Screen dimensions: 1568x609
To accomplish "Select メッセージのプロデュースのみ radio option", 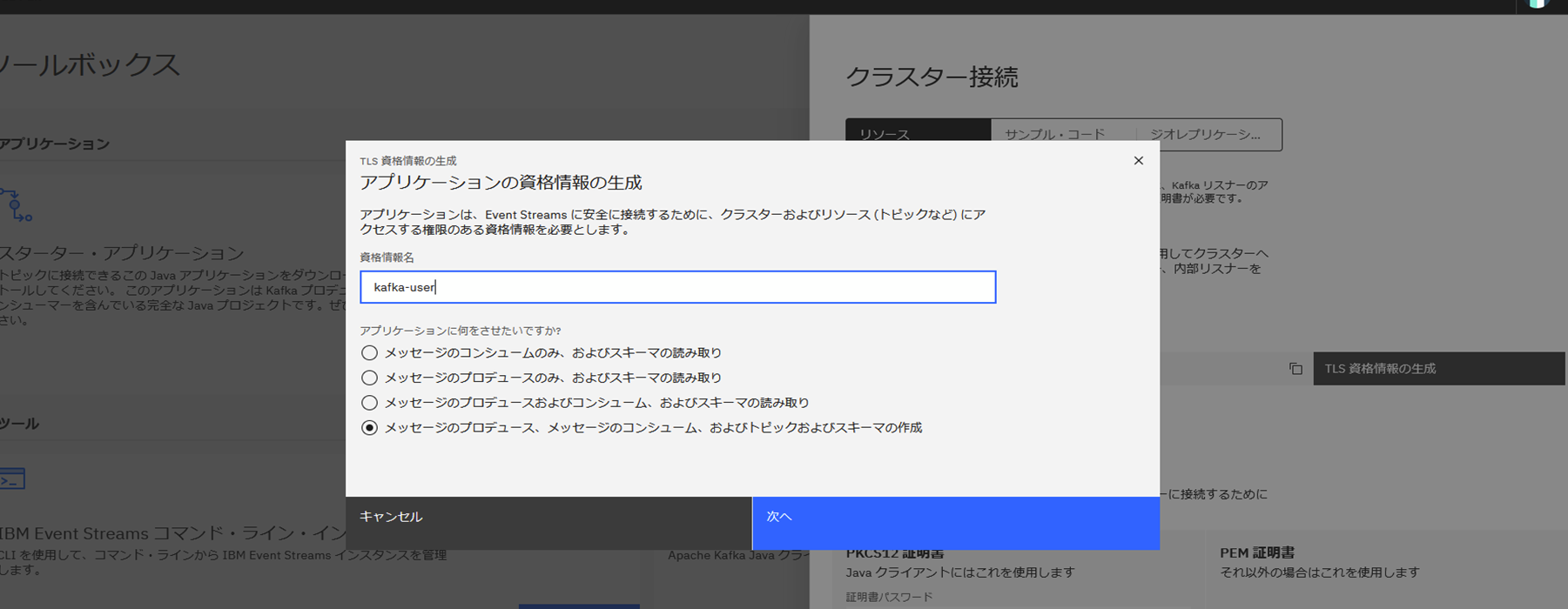I will [370, 378].
